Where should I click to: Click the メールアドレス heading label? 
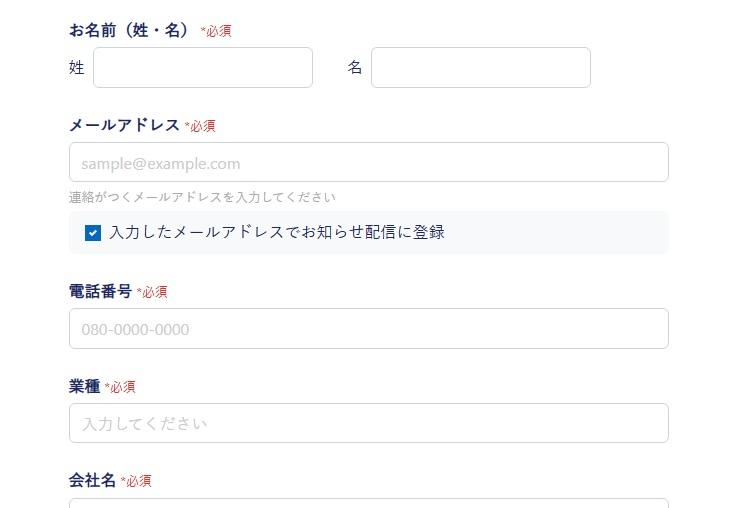(x=124, y=125)
